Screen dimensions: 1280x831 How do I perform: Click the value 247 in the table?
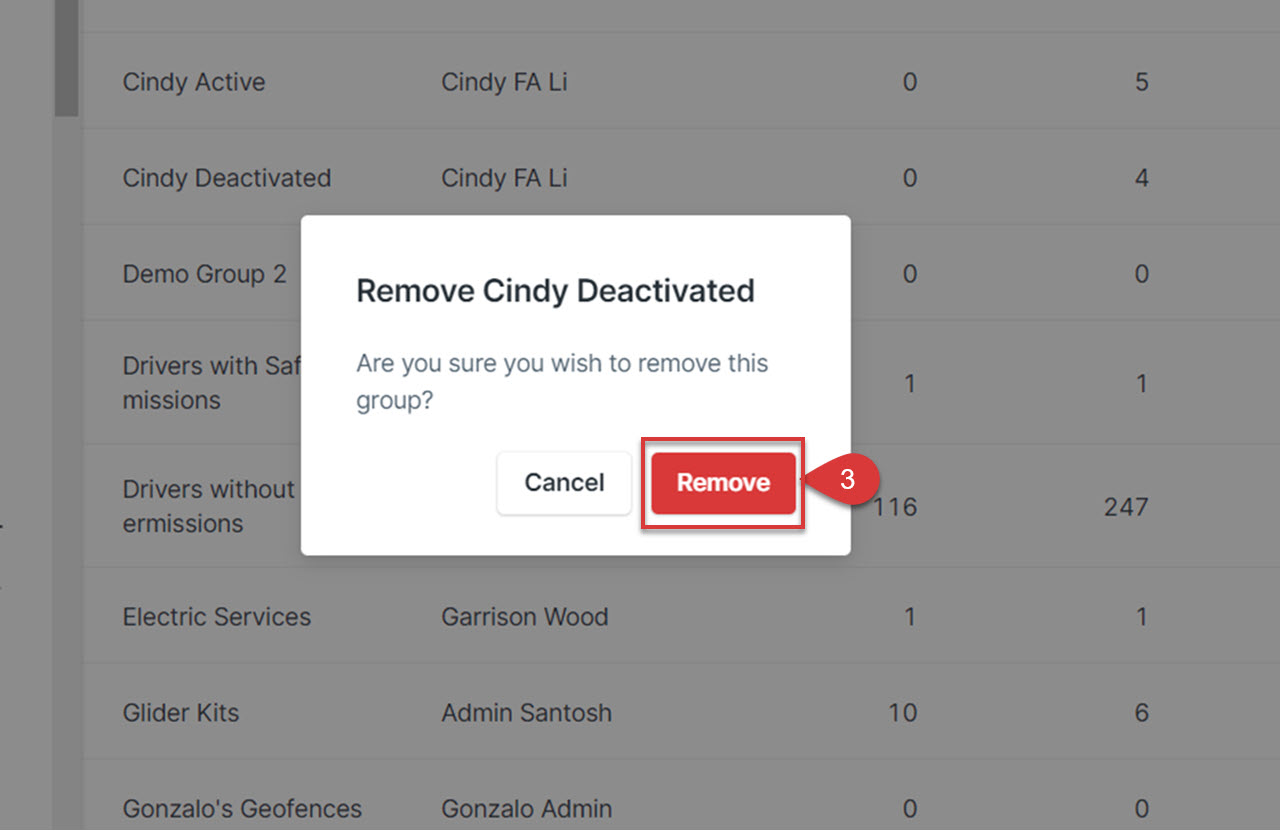(1126, 507)
